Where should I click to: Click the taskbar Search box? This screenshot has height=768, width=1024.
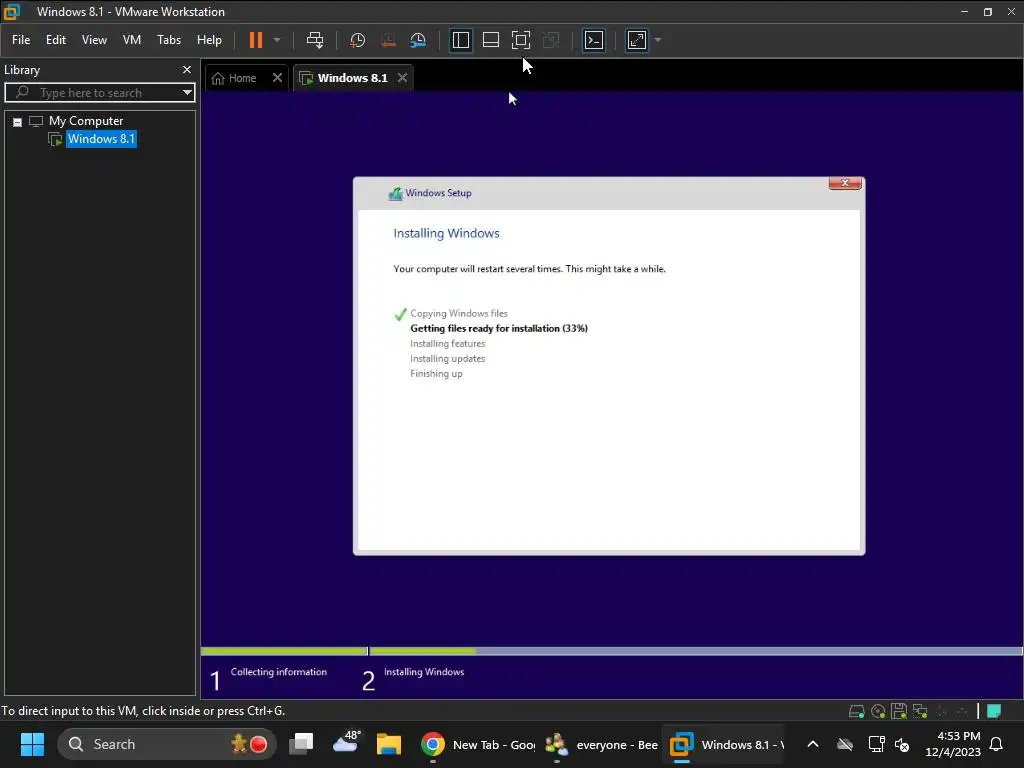(x=166, y=744)
